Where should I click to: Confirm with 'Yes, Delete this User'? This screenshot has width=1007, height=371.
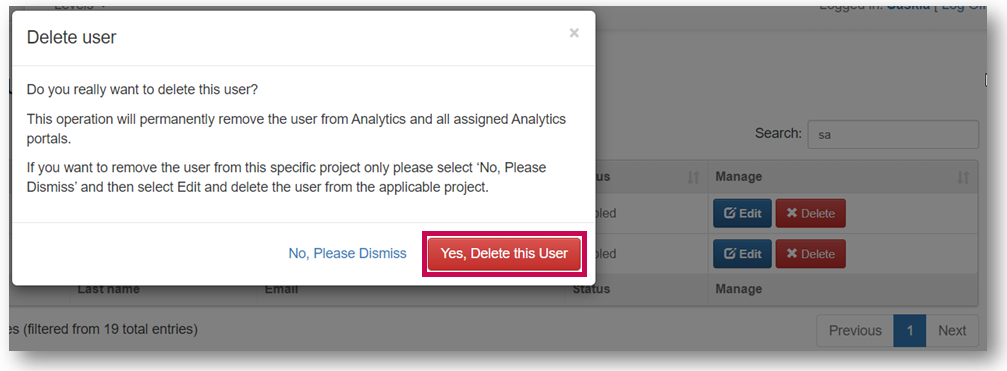[x=504, y=254]
